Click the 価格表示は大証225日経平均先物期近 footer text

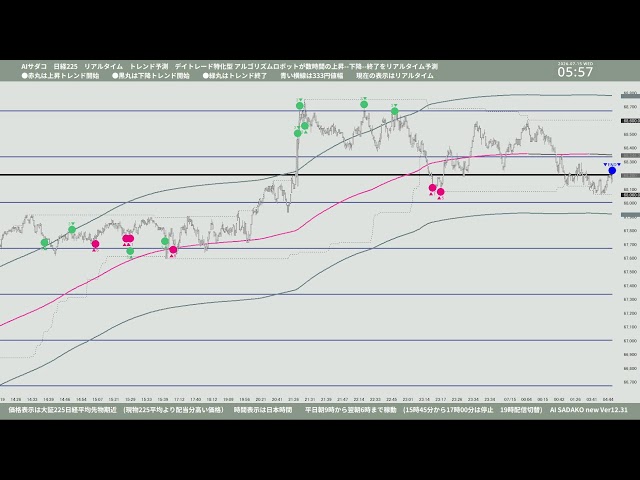[62, 409]
